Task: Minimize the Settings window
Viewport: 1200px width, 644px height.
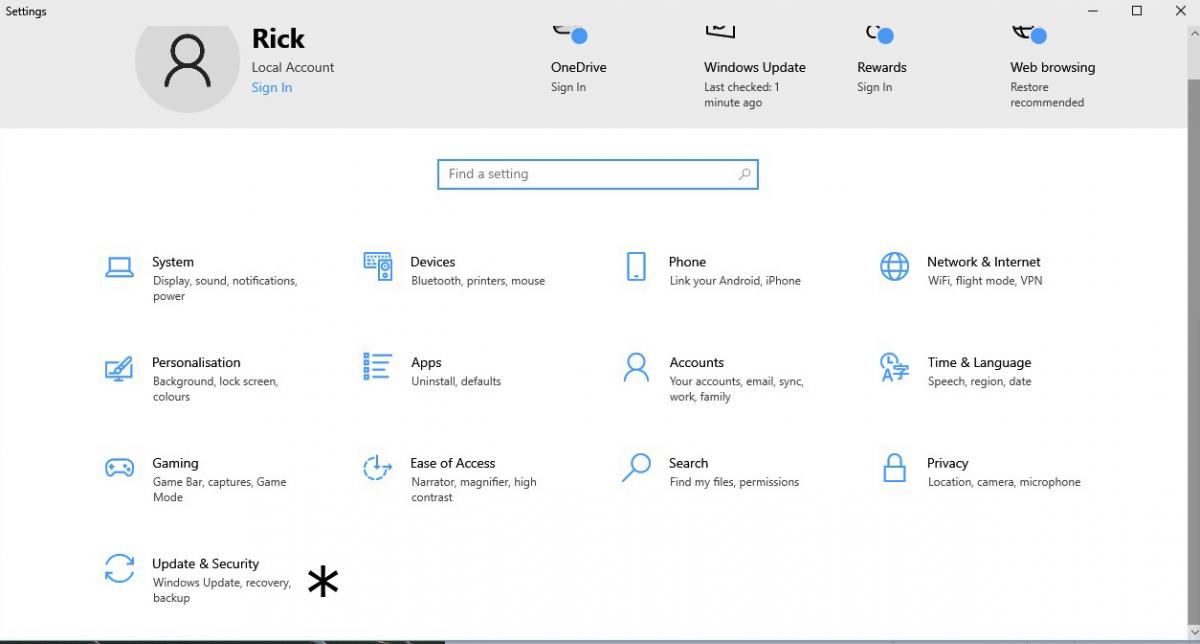Action: point(1091,11)
